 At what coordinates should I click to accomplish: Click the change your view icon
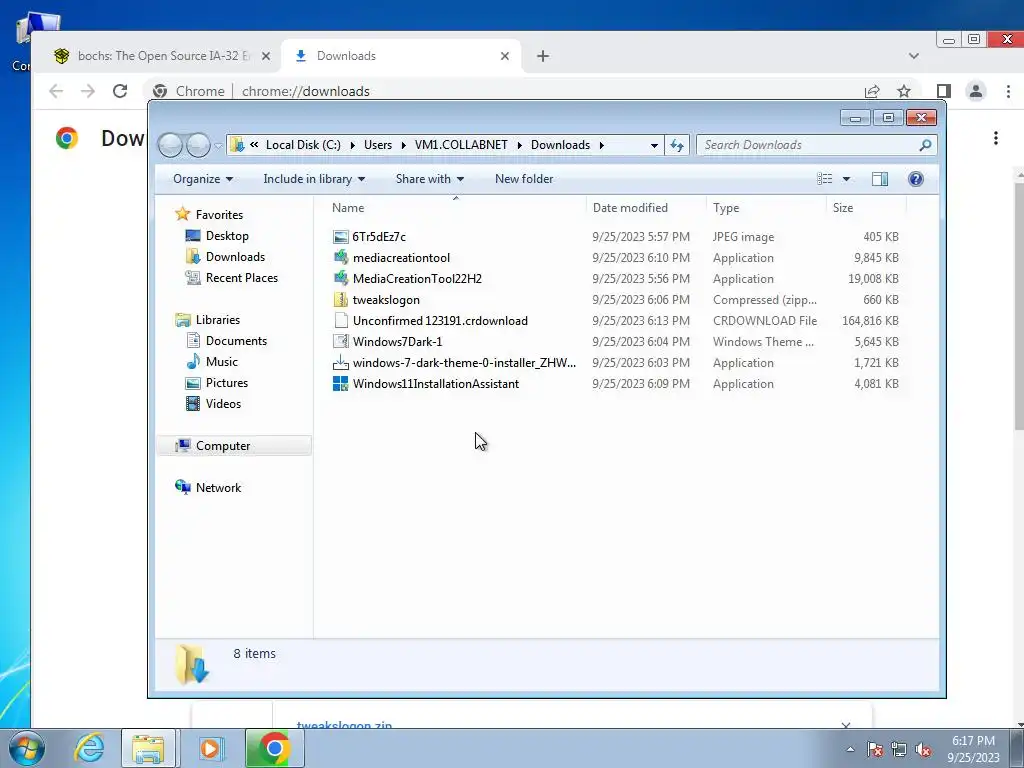825,179
